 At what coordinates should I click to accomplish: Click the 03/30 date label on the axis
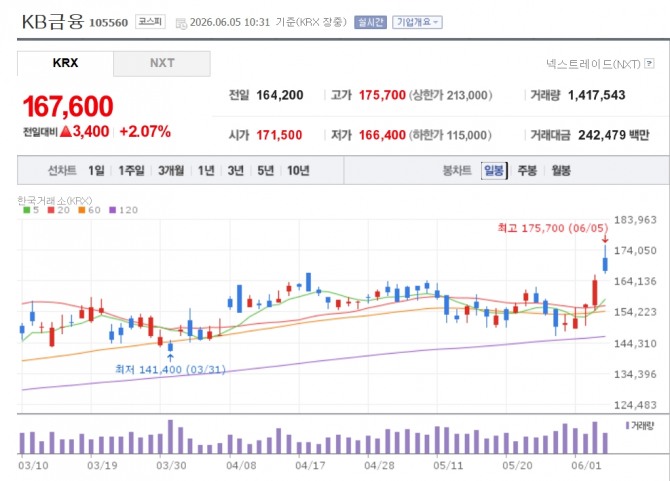point(171,466)
